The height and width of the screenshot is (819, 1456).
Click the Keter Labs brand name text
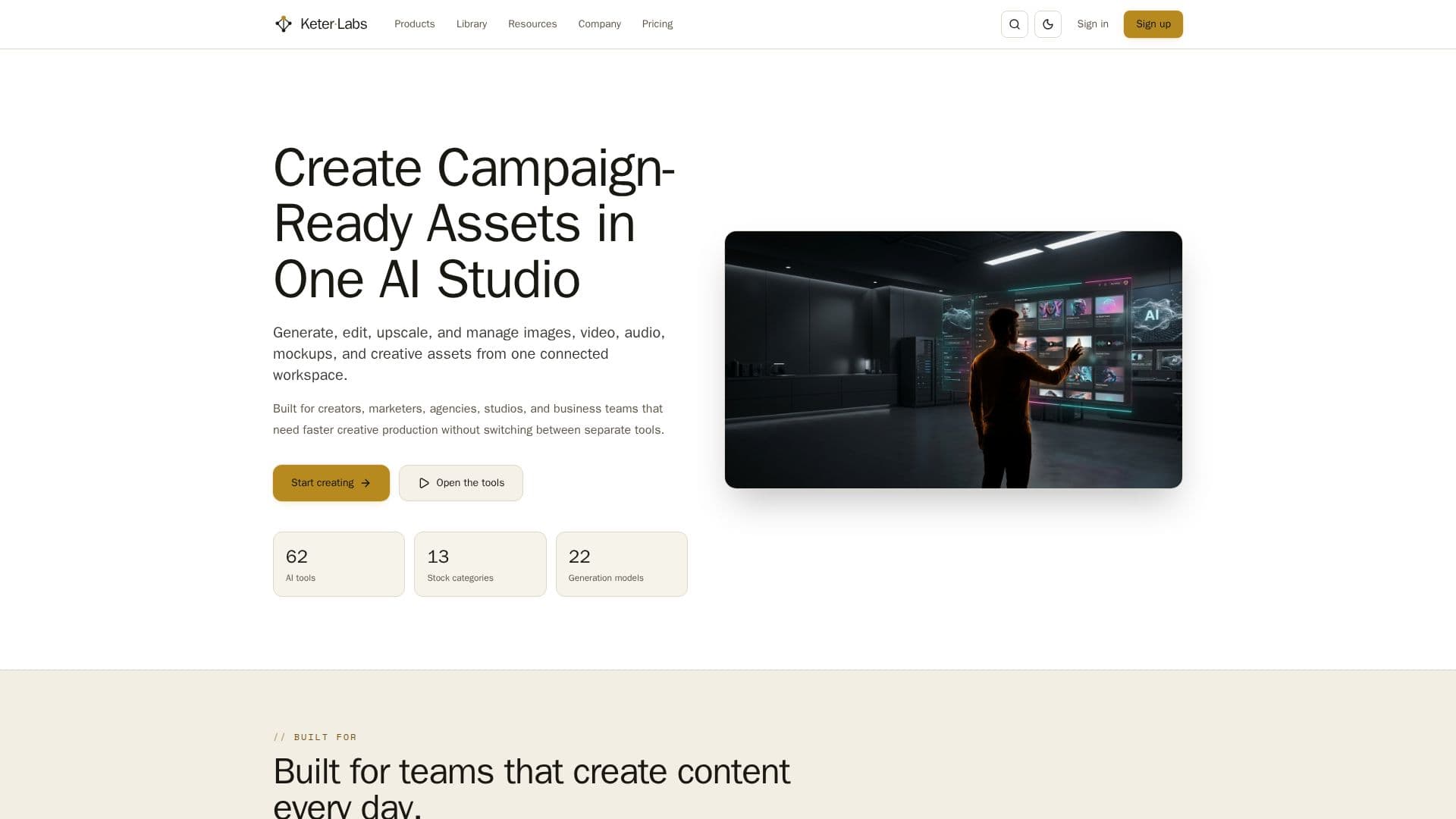[x=334, y=24]
